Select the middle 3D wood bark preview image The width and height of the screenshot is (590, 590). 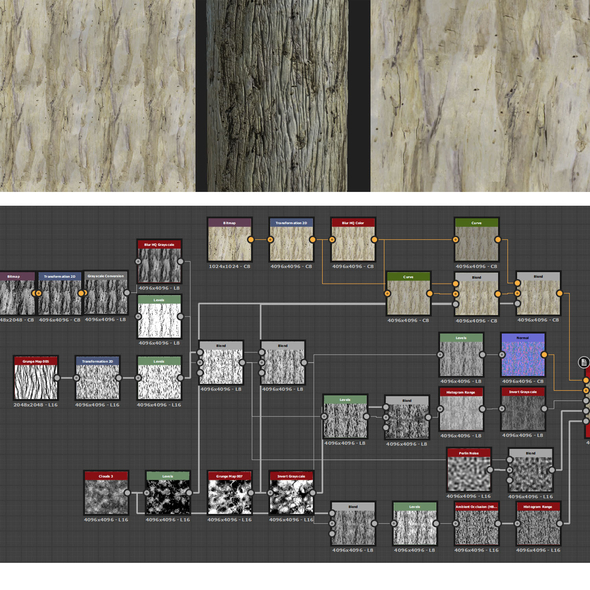[277, 96]
